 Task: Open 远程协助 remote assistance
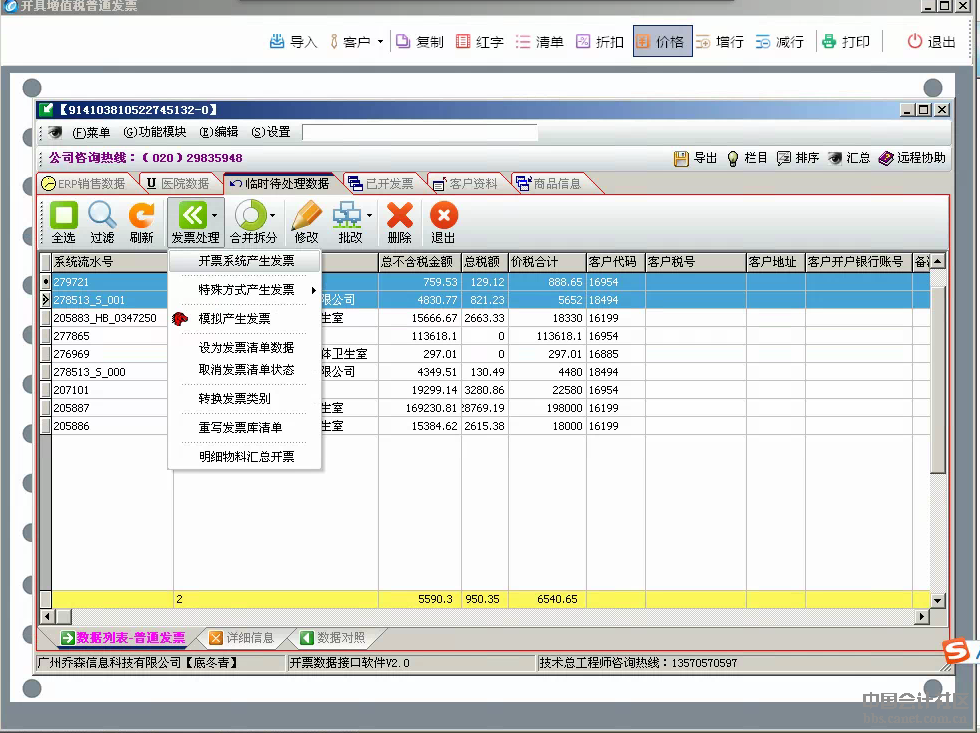click(911, 158)
